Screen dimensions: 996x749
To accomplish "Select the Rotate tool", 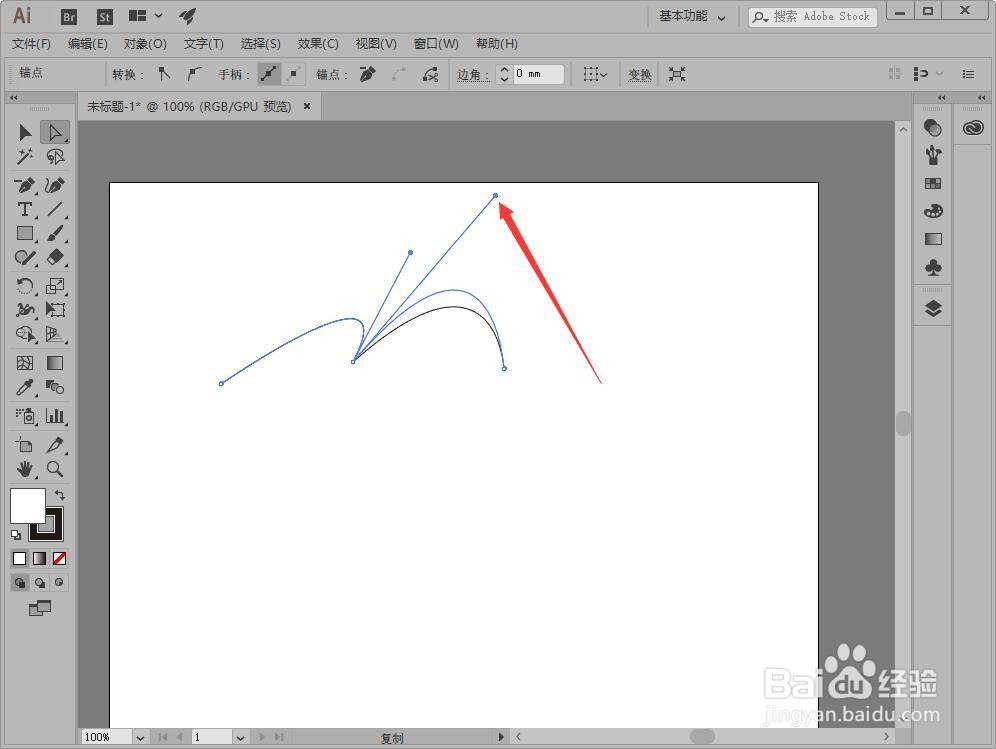I will (x=25, y=286).
